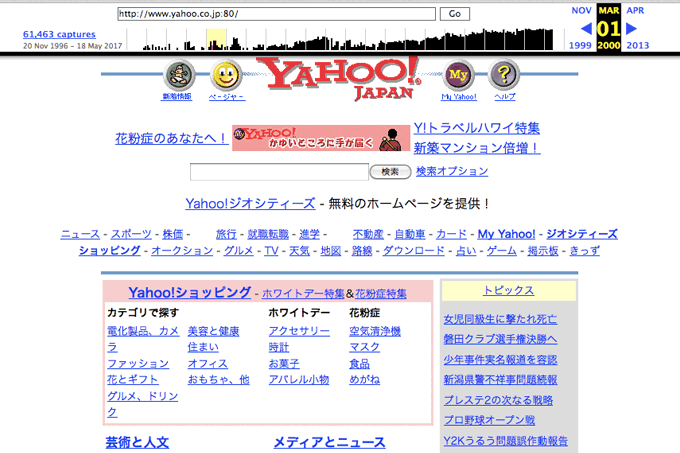The image size is (680, 453).
Task: Open Y2Kうるう問題誤作動報告 topic
Action: [506, 441]
